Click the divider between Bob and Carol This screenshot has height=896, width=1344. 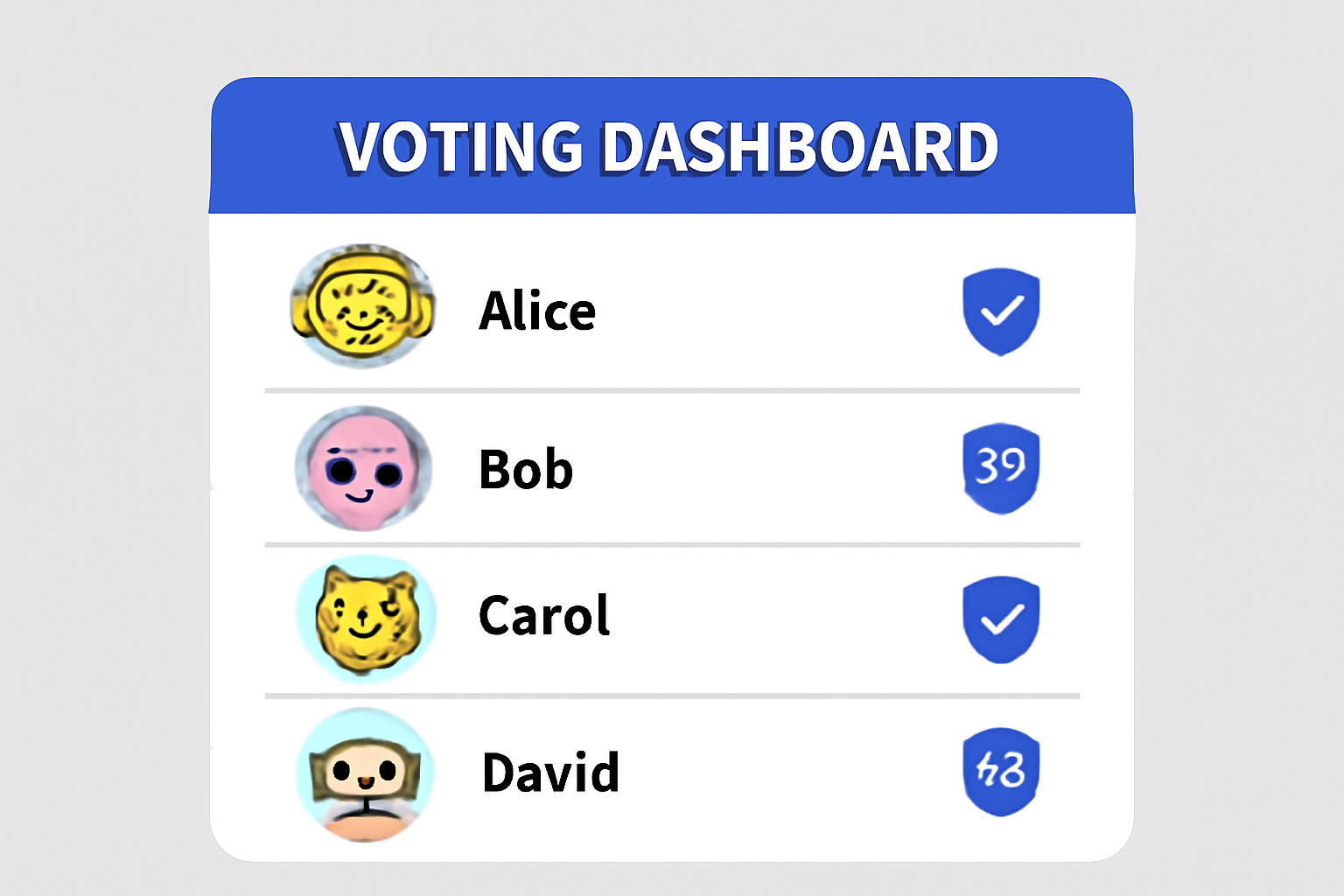pyautogui.click(x=672, y=545)
